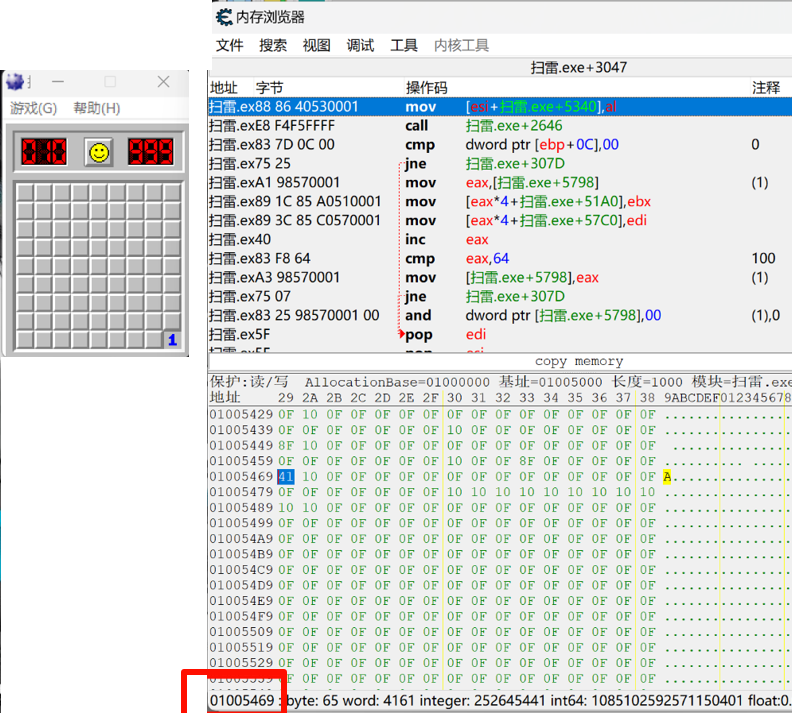Click the hex row address 01005439
The image size is (792, 713).
point(241,430)
